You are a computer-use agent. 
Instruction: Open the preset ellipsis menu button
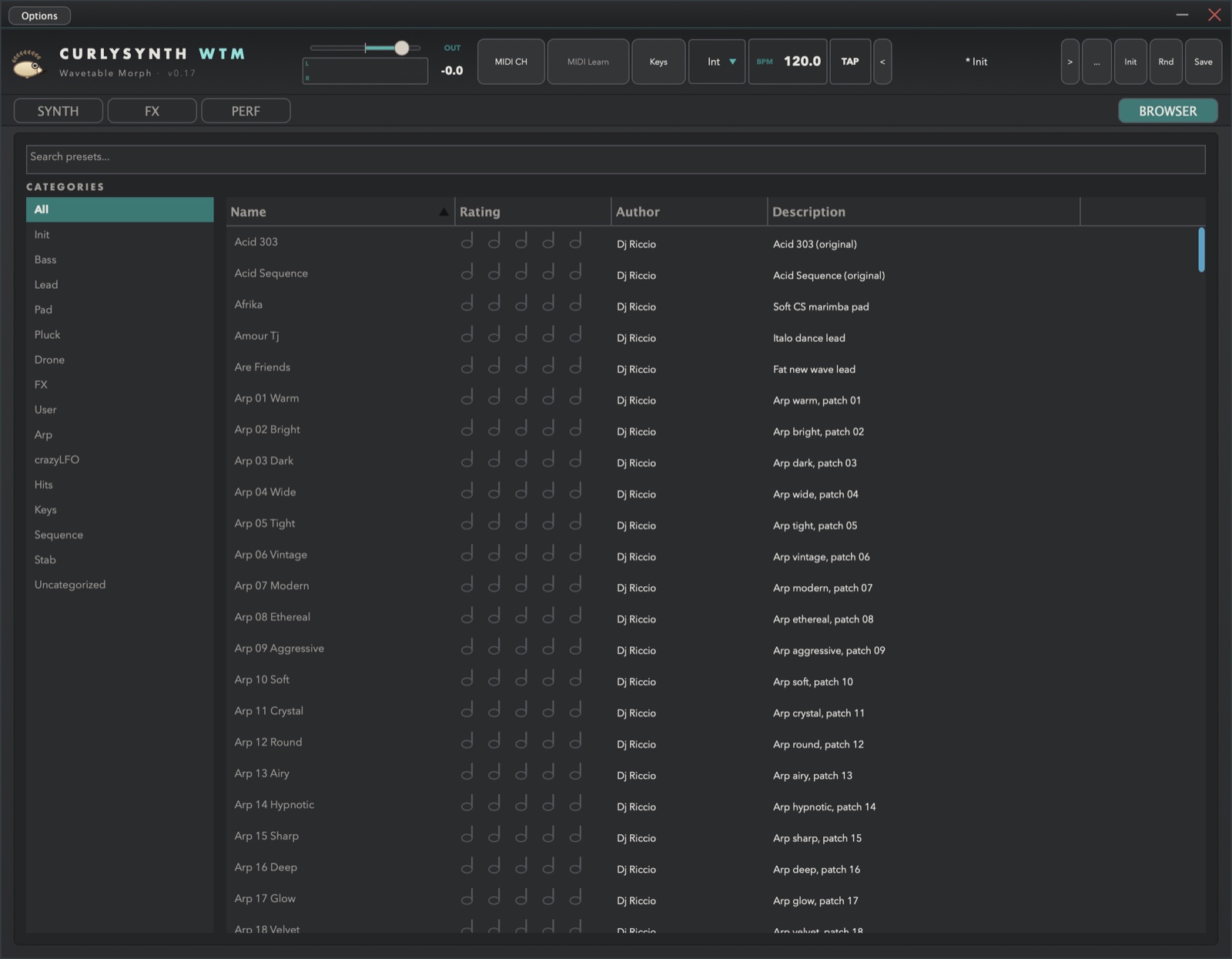(x=1096, y=62)
